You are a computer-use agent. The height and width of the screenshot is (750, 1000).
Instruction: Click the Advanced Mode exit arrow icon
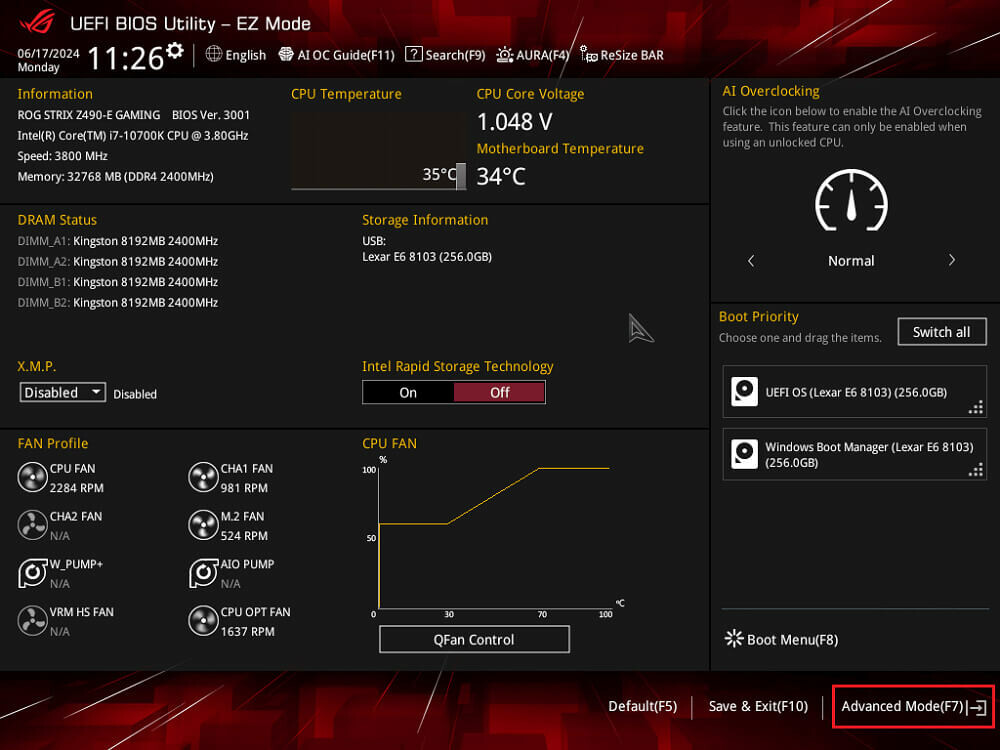(977, 707)
